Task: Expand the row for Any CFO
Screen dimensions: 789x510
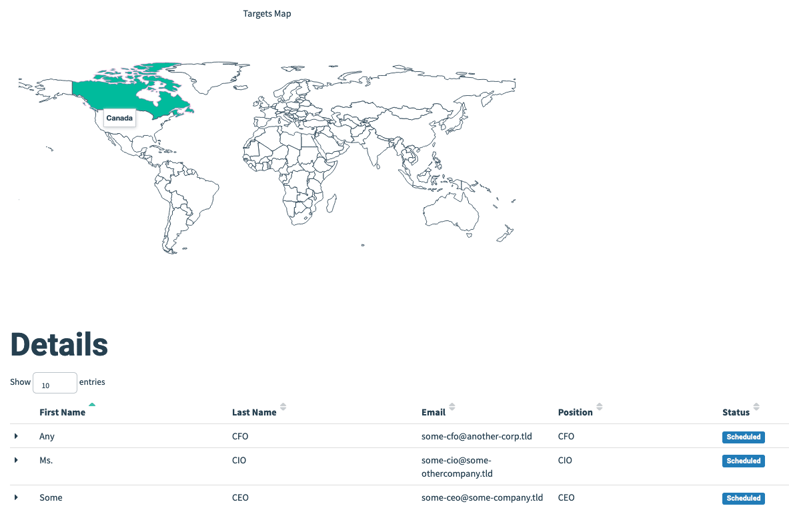Action: 16,436
